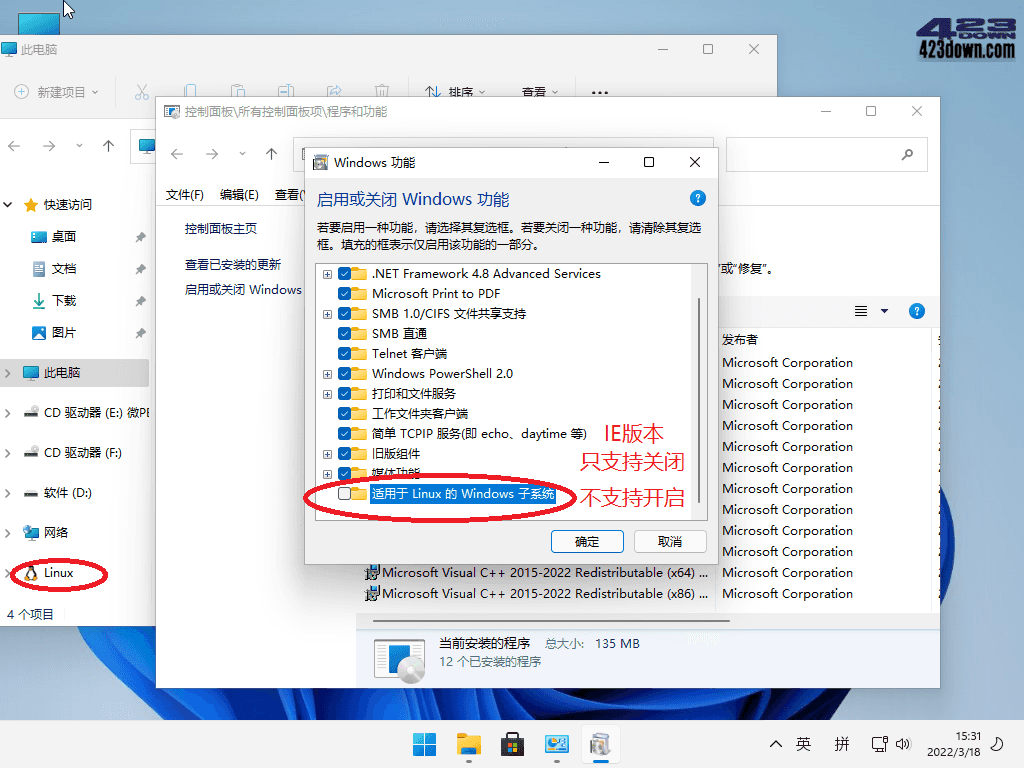Viewport: 1024px width, 768px height.
Task: Uncheck .NET Framework 4.8 Advanced Services
Action: [344, 274]
